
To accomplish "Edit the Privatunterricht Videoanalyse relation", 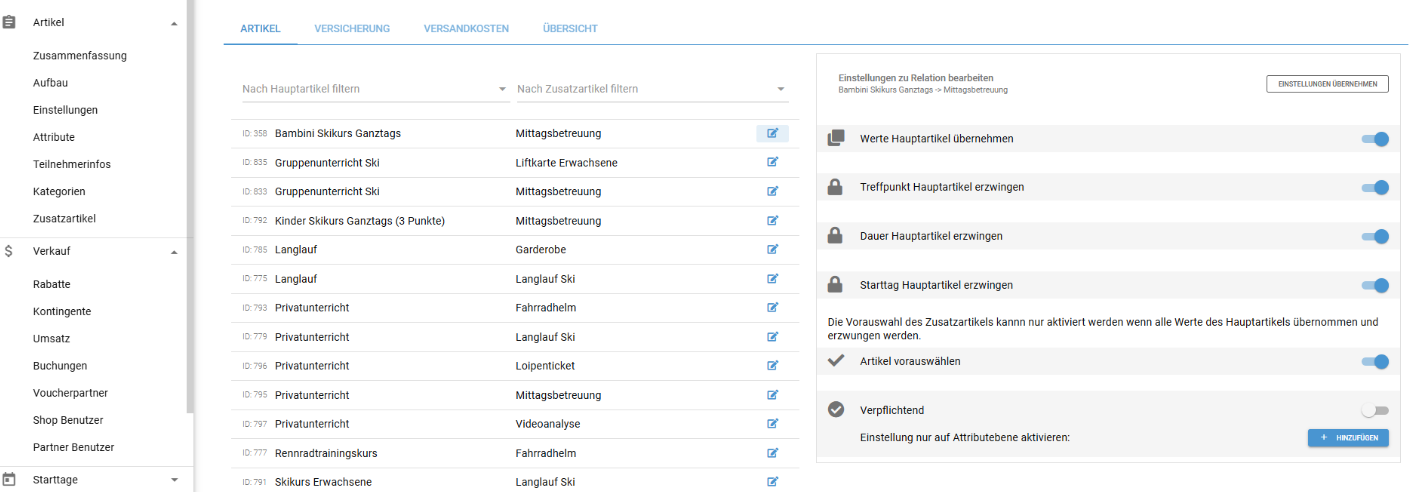I will (x=772, y=424).
